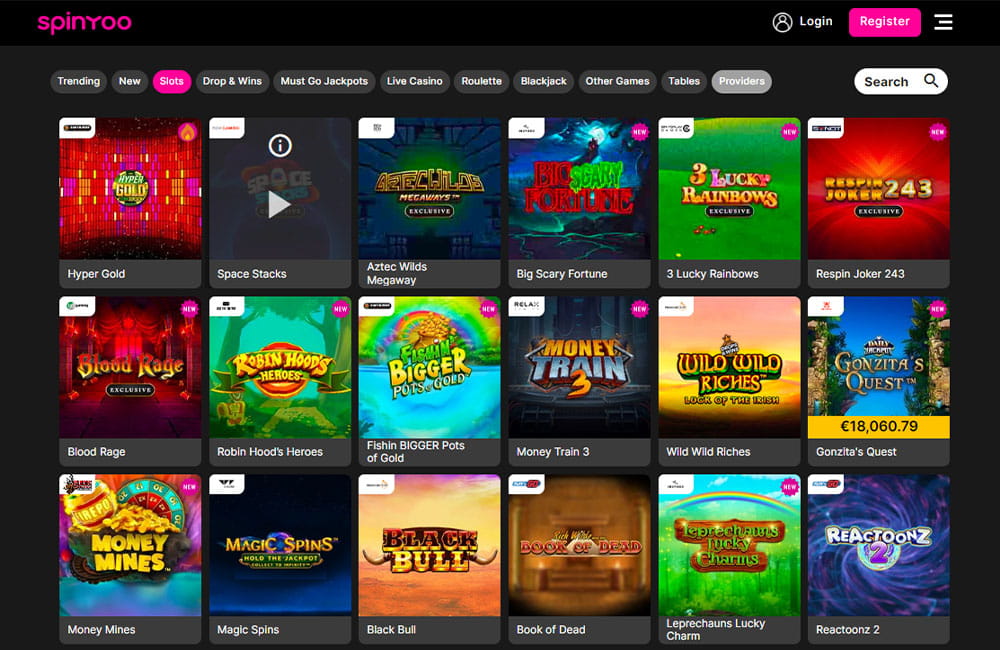Launch the Book of Dead thumbnail
The image size is (1000, 650).
point(579,545)
